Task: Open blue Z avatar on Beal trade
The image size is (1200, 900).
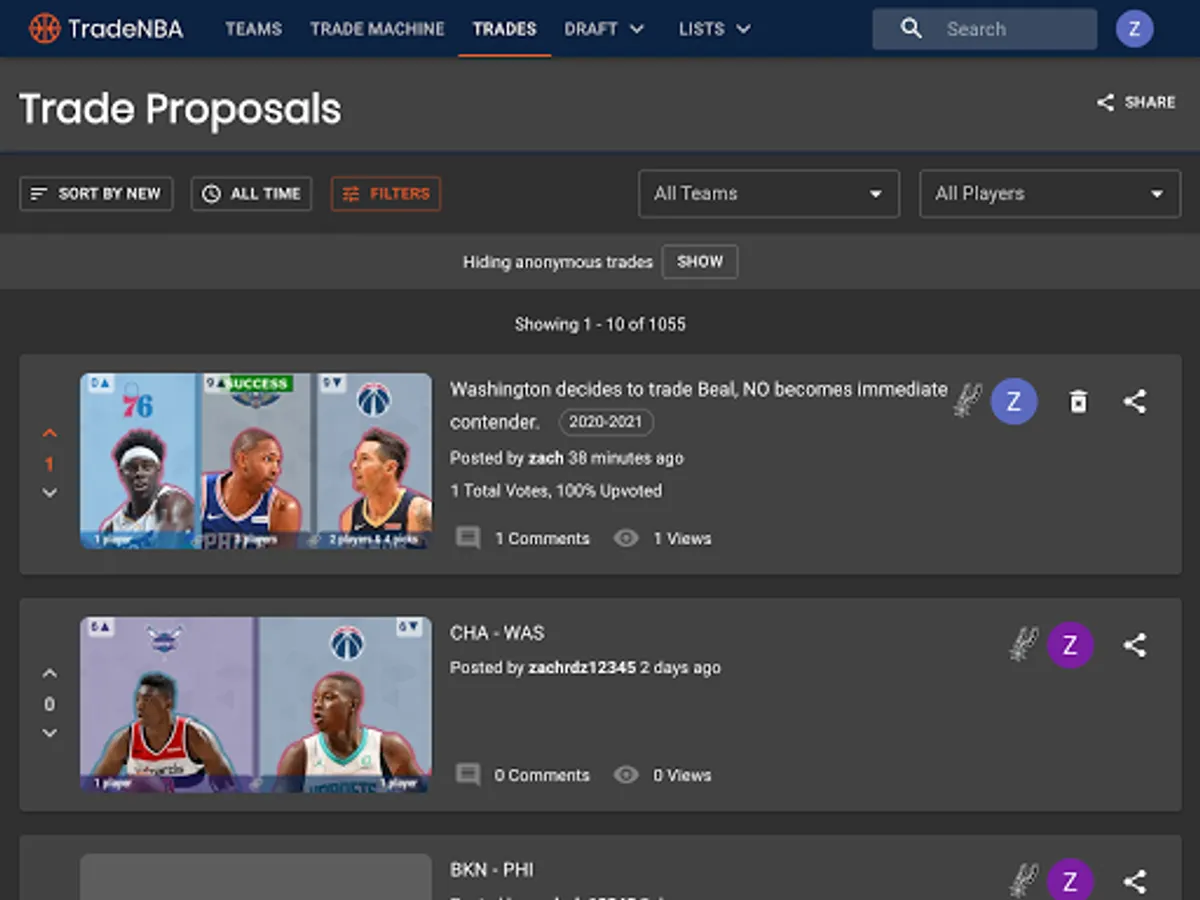Action: point(1014,401)
